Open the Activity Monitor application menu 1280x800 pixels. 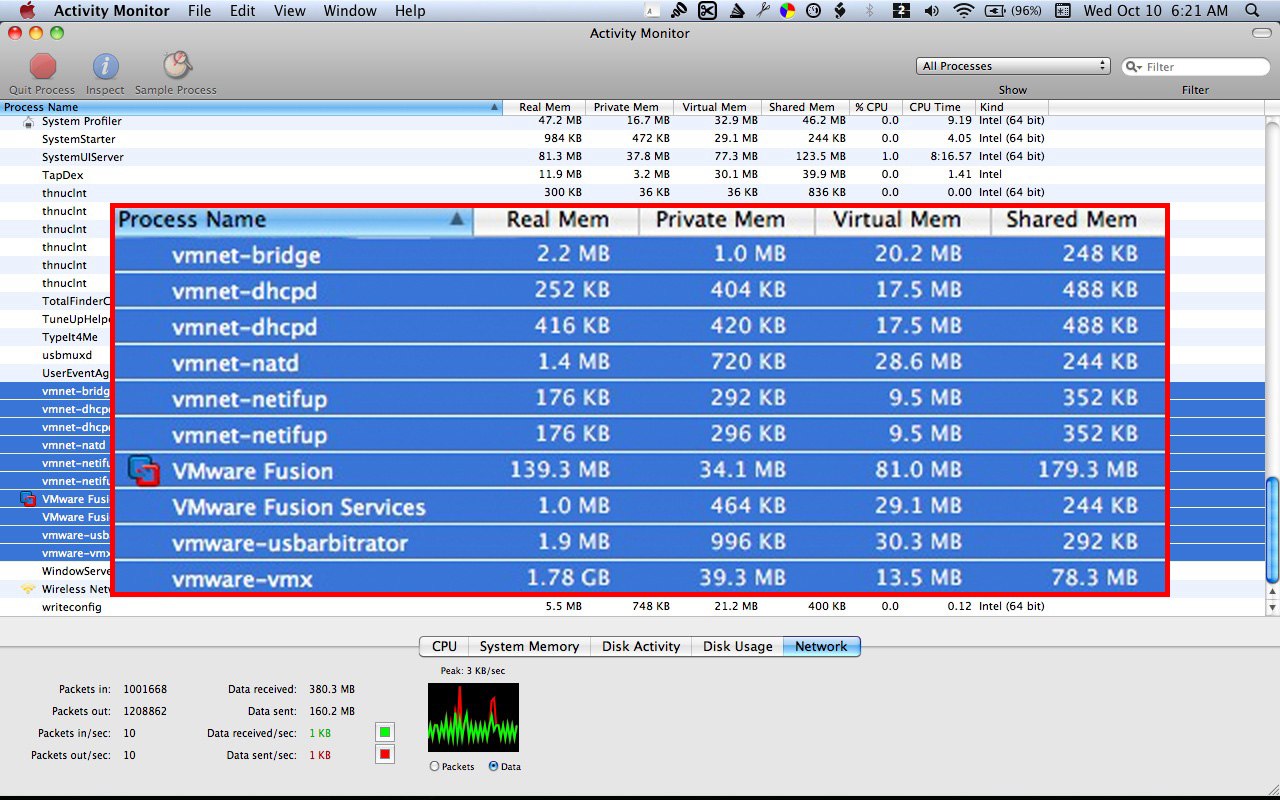tap(113, 11)
